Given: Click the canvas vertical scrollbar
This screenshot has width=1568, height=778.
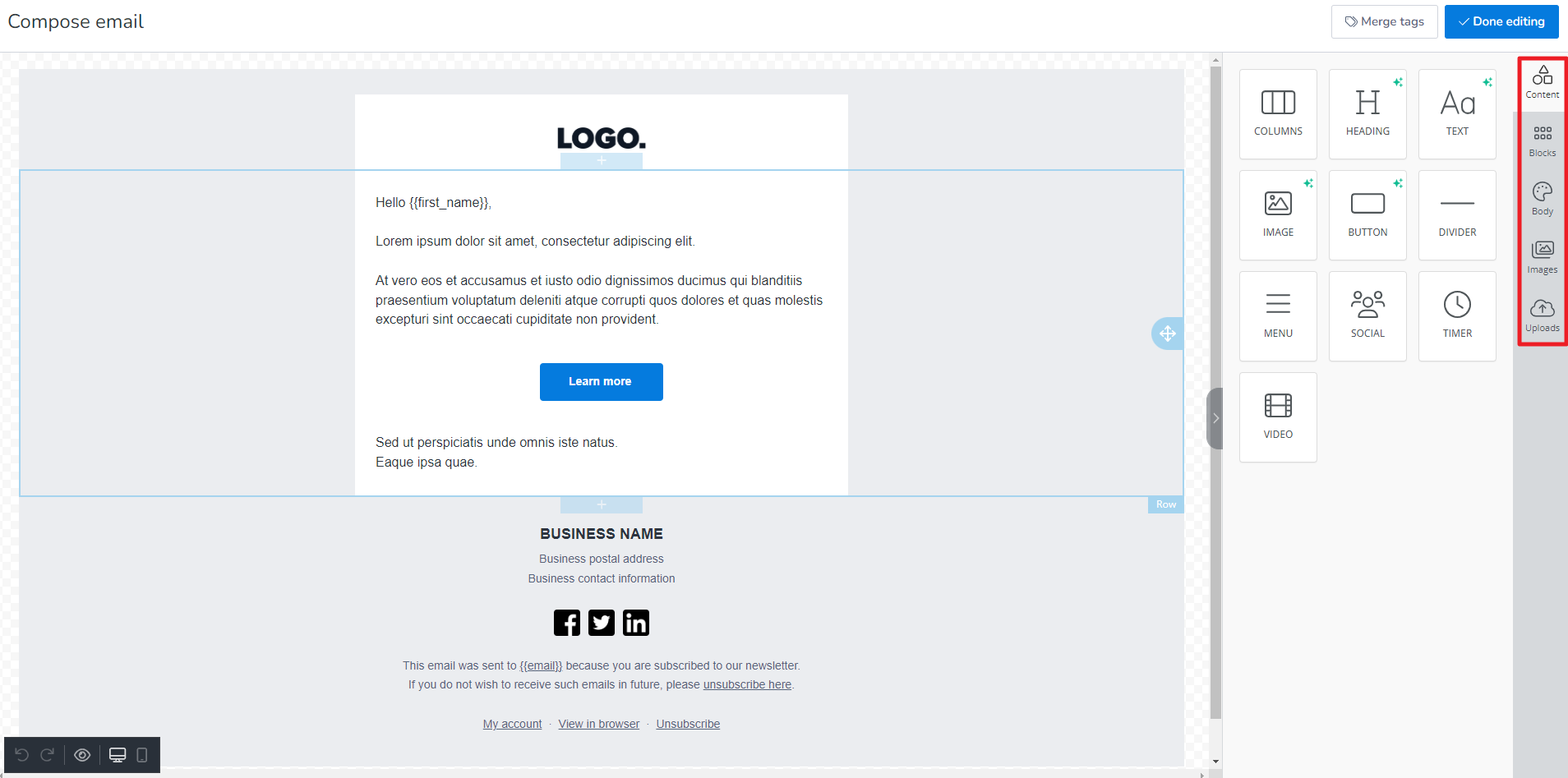Looking at the screenshot, I should pos(1215,393).
